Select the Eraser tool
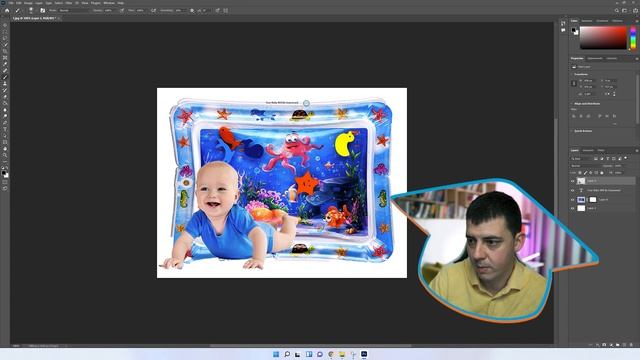This screenshot has width=640, height=360. (5, 97)
